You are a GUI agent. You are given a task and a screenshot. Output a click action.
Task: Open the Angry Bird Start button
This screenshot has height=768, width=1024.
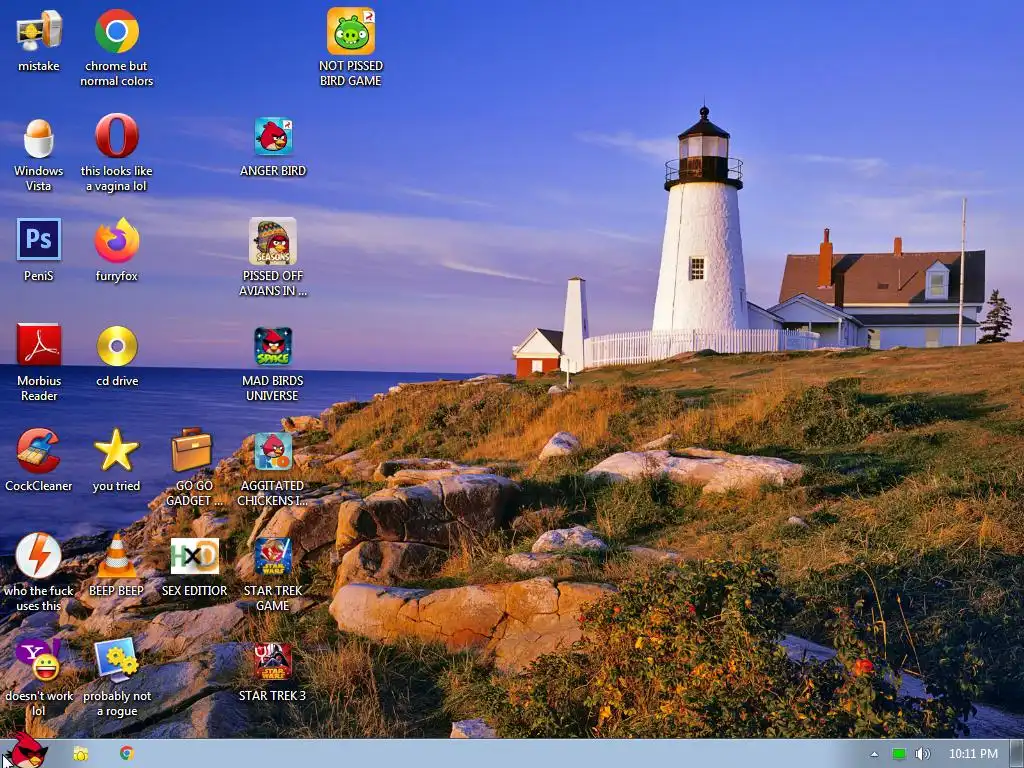point(25,751)
